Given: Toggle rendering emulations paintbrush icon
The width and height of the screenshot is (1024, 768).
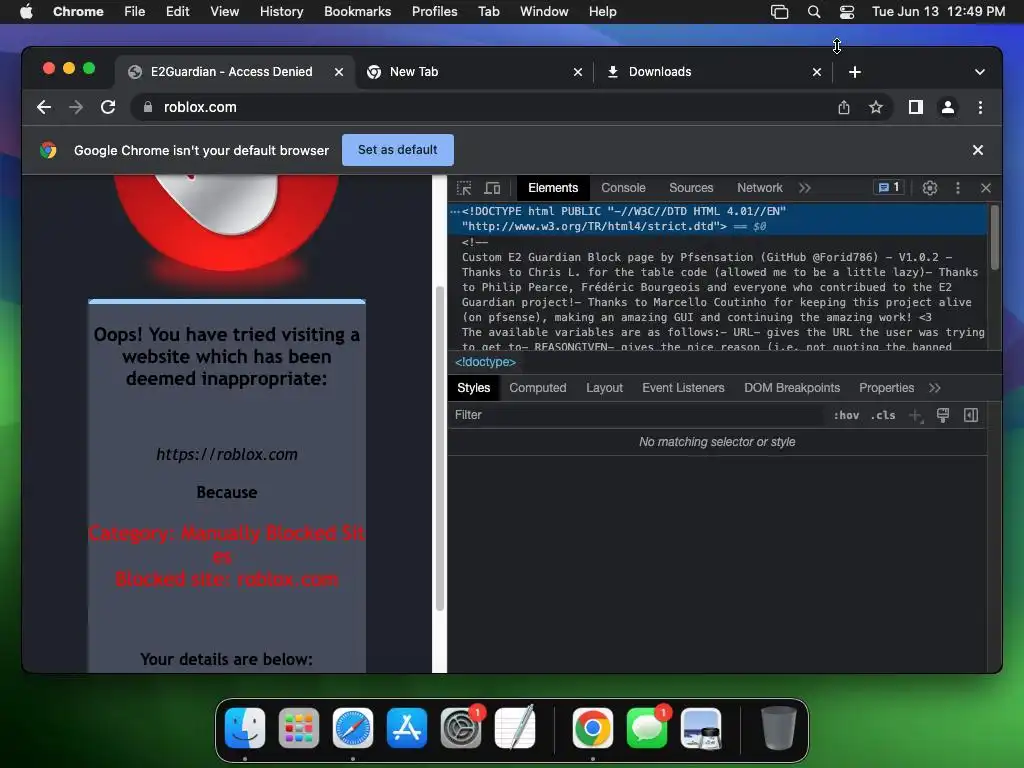Looking at the screenshot, I should pos(942,415).
